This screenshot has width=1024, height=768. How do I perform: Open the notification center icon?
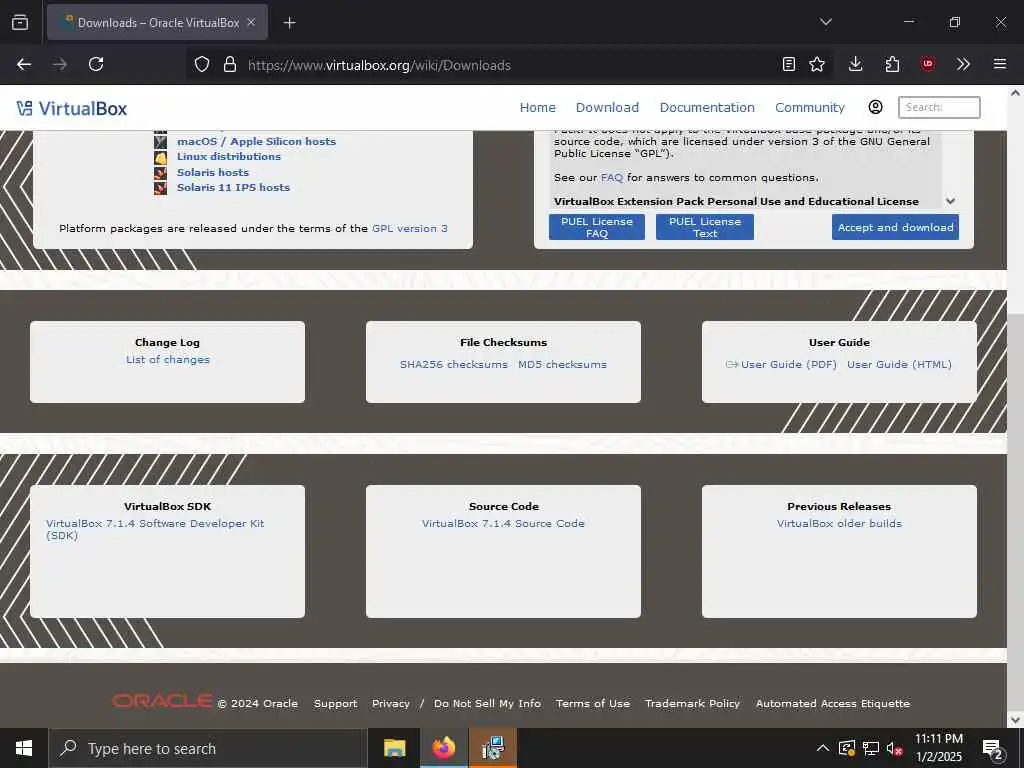[992, 750]
